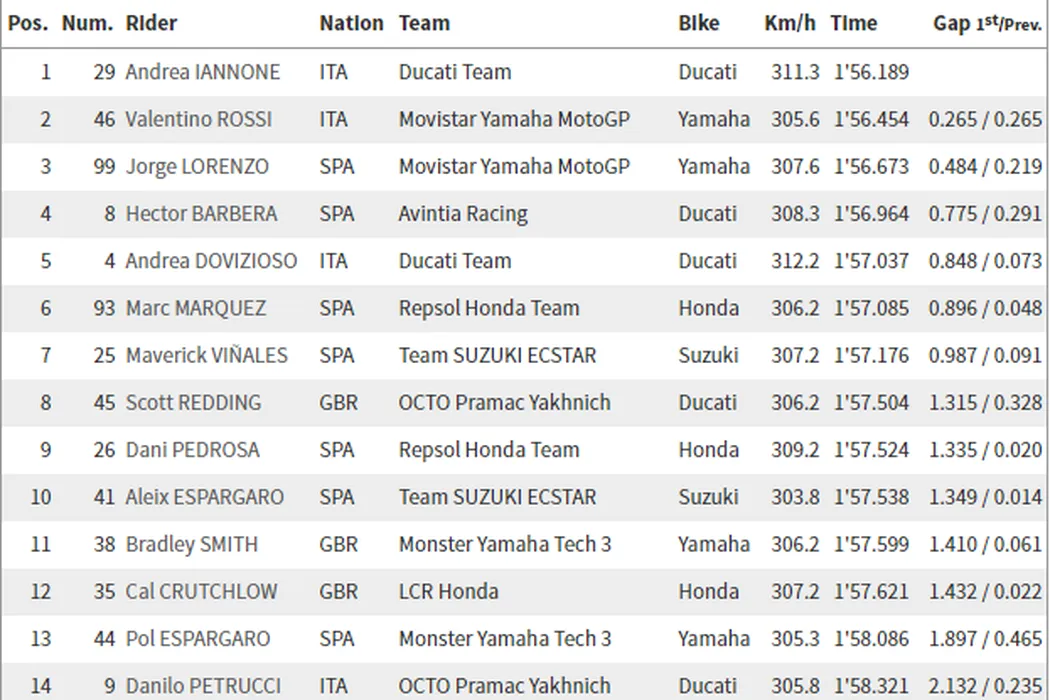The image size is (1050, 700).
Task: Click Cal CRUTCHLOW rider name
Action: click(201, 591)
